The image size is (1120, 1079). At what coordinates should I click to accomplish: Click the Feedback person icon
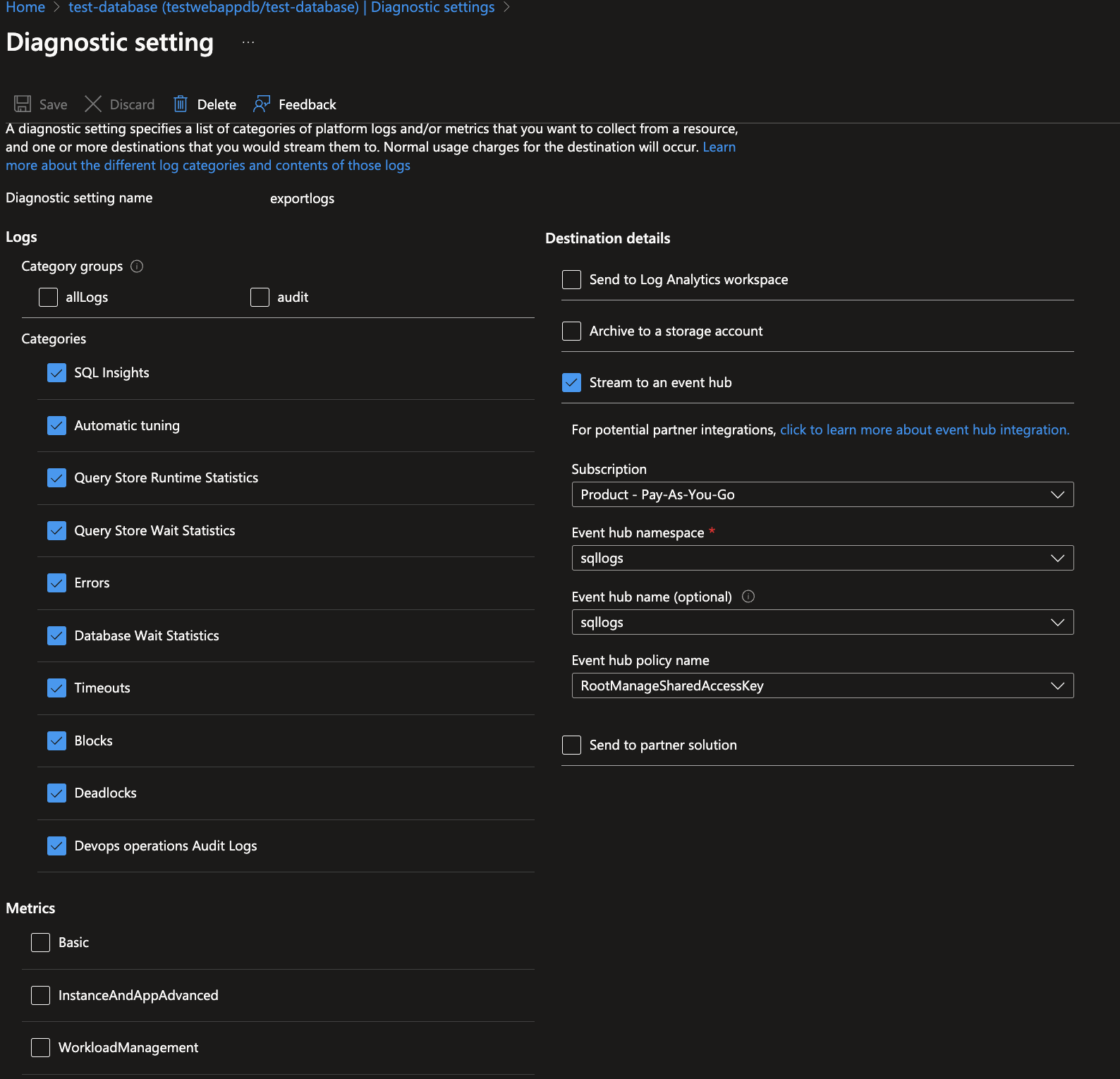point(262,104)
